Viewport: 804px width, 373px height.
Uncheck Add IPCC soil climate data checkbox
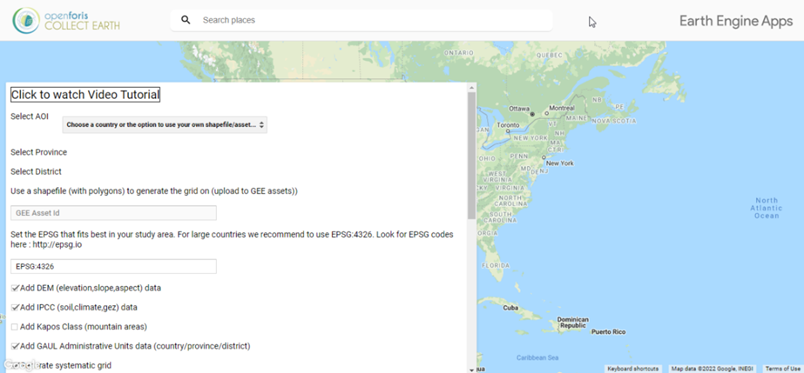(x=15, y=308)
